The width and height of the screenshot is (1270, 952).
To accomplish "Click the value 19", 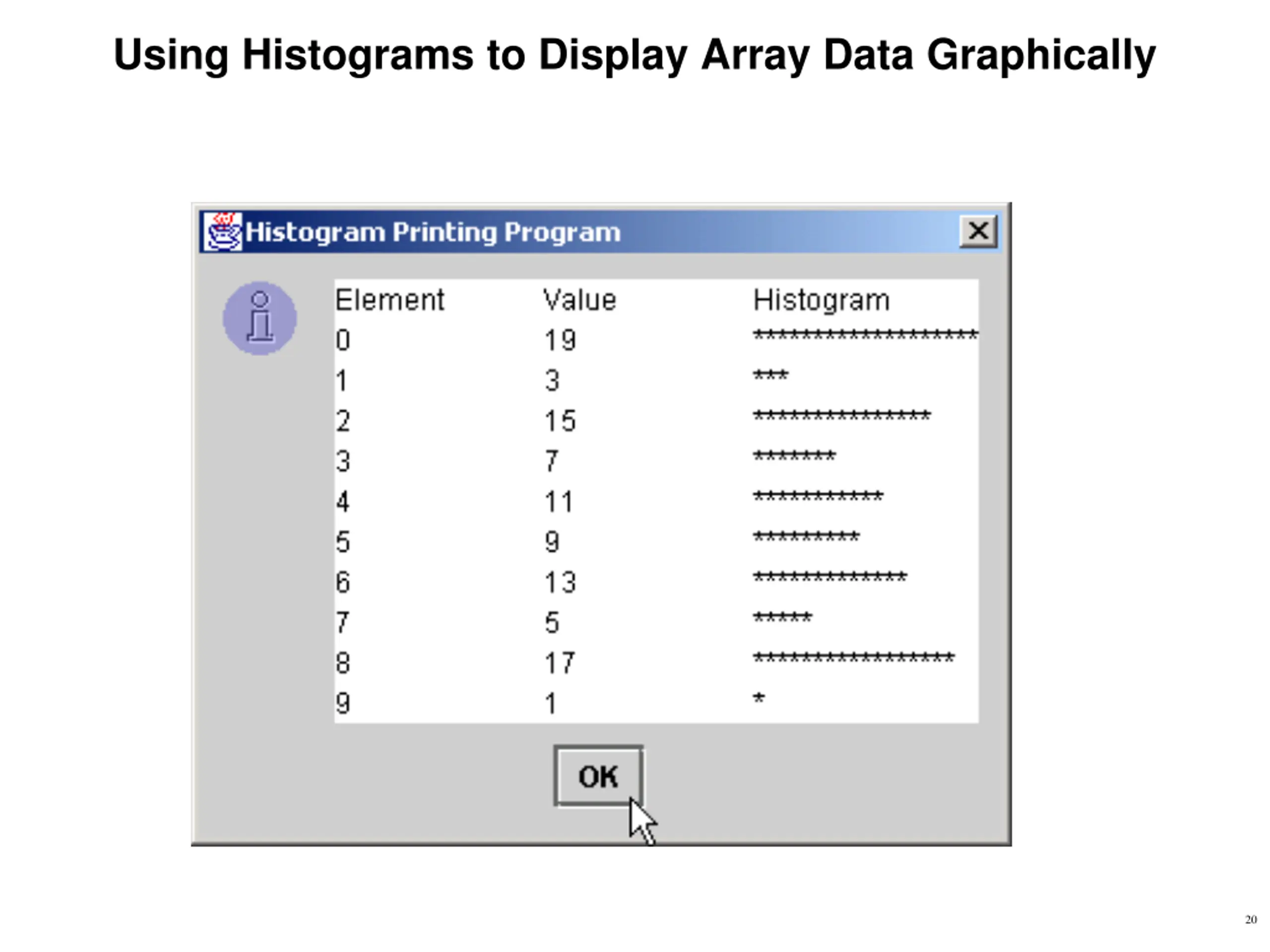I will click(x=560, y=340).
